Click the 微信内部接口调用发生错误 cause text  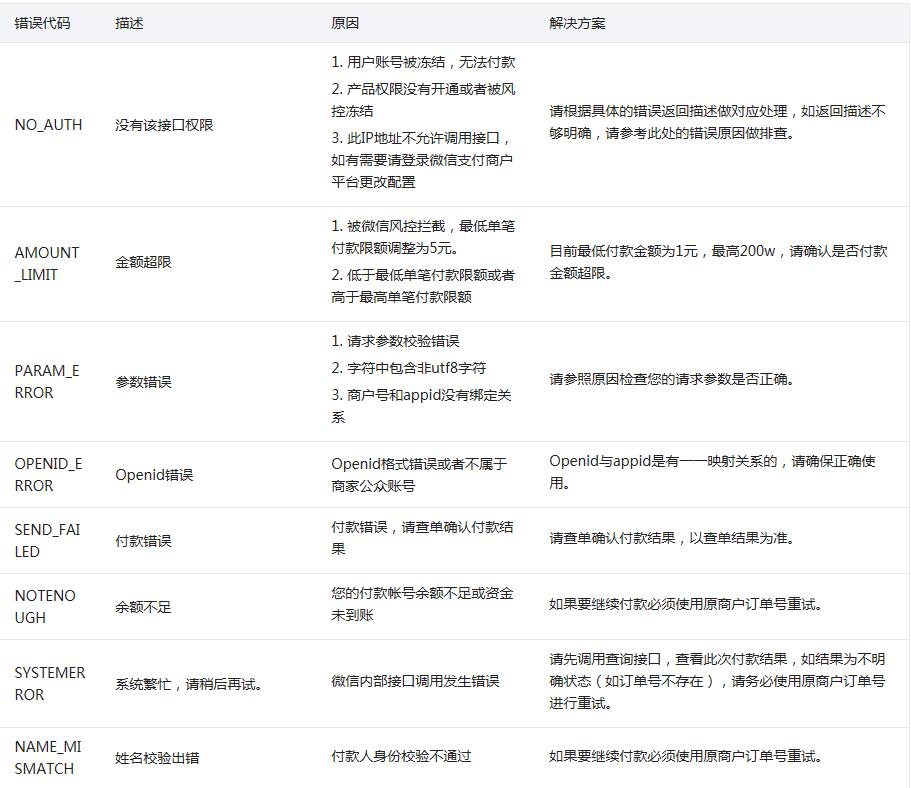(415, 681)
